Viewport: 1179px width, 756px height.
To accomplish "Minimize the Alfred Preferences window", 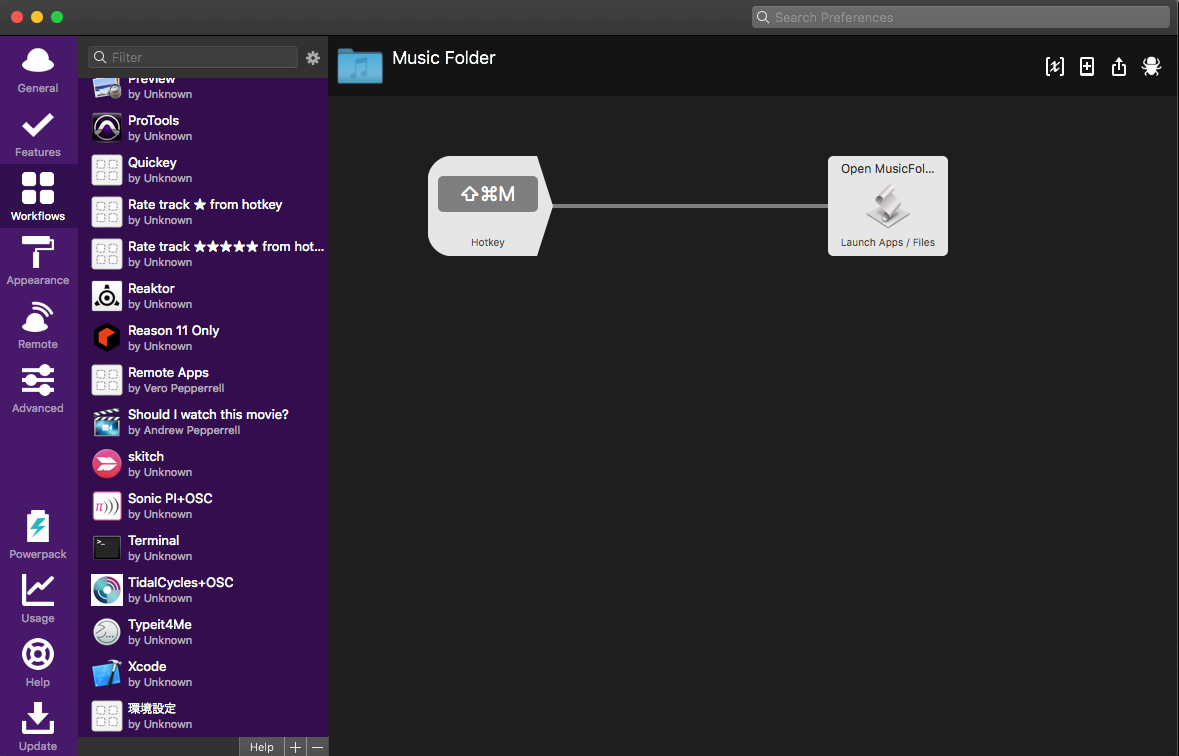I will click(x=37, y=17).
